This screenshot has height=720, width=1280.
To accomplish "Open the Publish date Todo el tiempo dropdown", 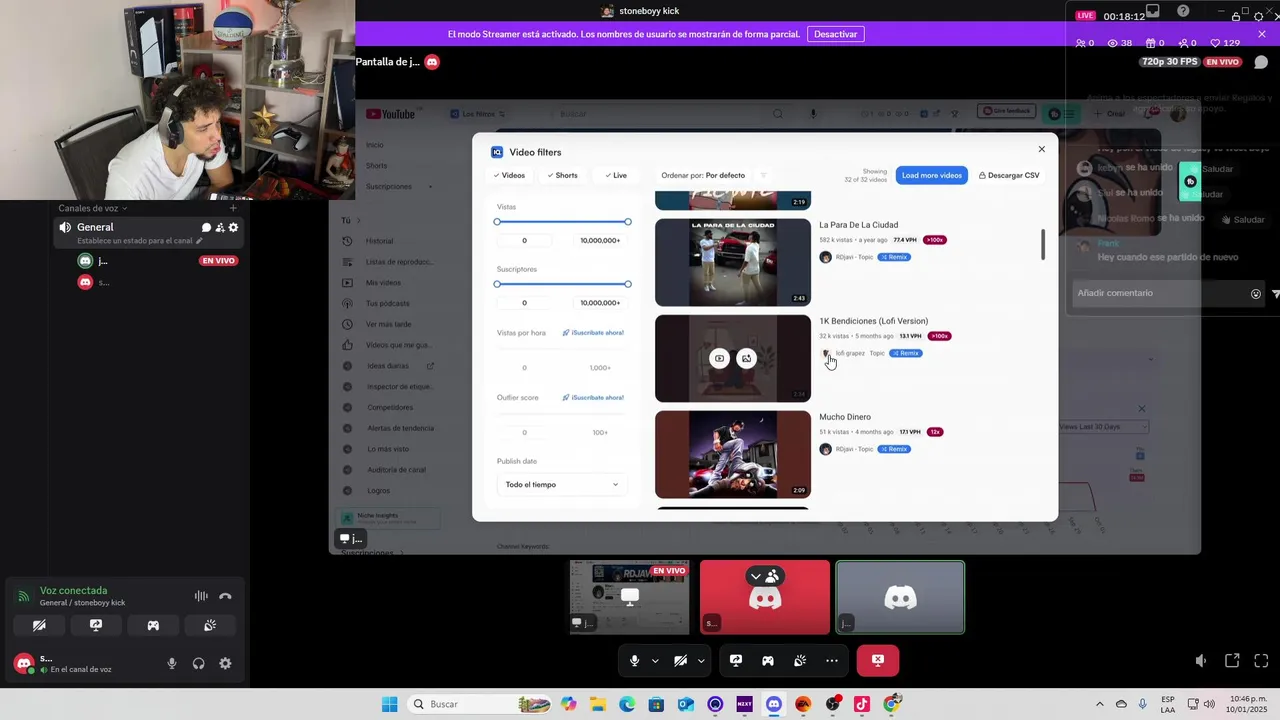I will click(x=562, y=485).
